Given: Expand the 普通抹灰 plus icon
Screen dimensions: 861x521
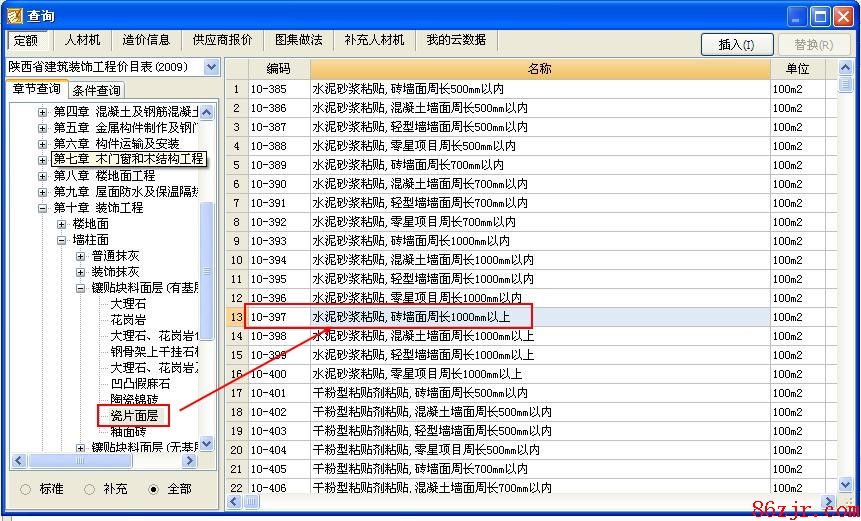Looking at the screenshot, I should [x=81, y=256].
